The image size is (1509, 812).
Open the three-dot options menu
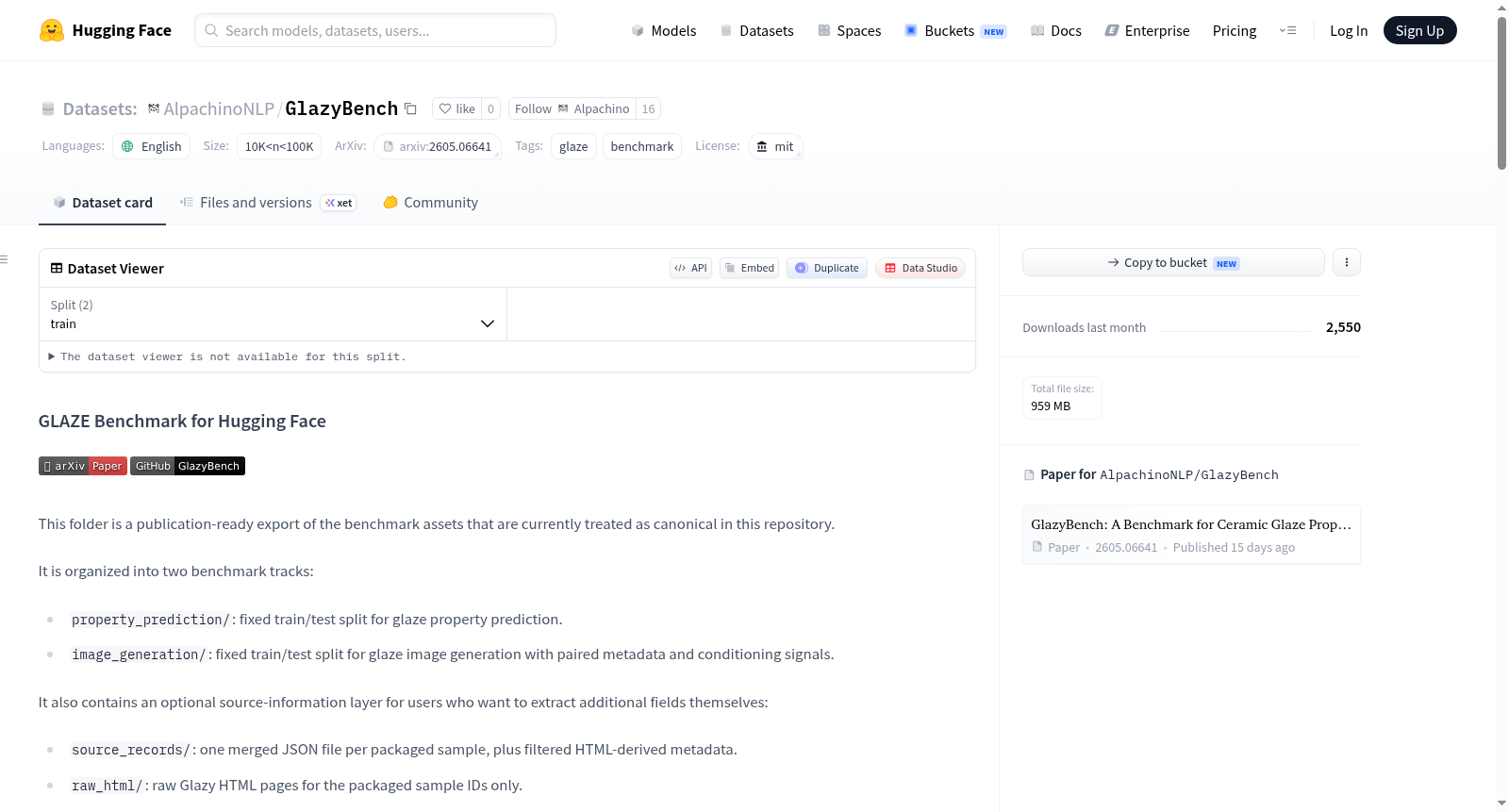point(1347,262)
